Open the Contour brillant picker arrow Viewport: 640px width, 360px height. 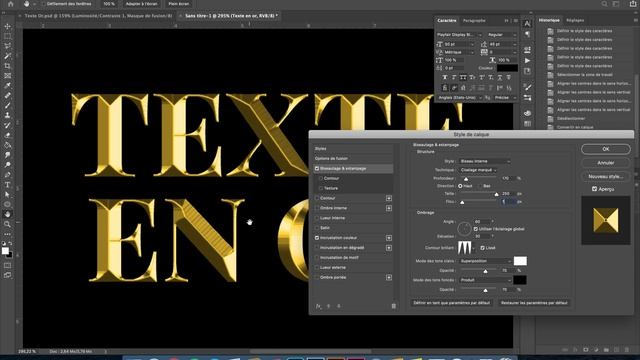point(474,248)
